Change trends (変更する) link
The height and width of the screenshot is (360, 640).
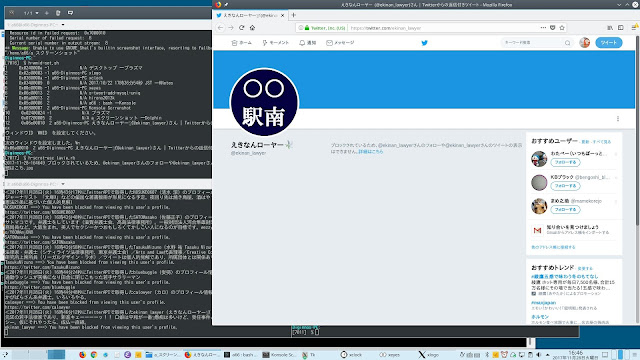(585, 269)
